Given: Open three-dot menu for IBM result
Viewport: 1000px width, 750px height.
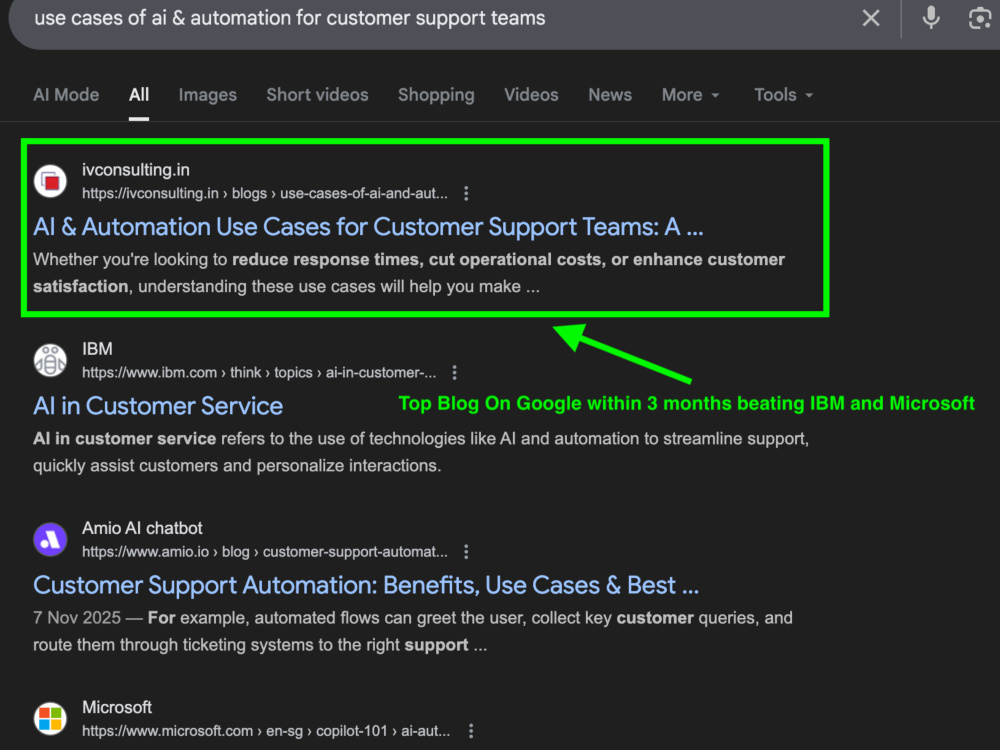Looking at the screenshot, I should pyautogui.click(x=455, y=372).
